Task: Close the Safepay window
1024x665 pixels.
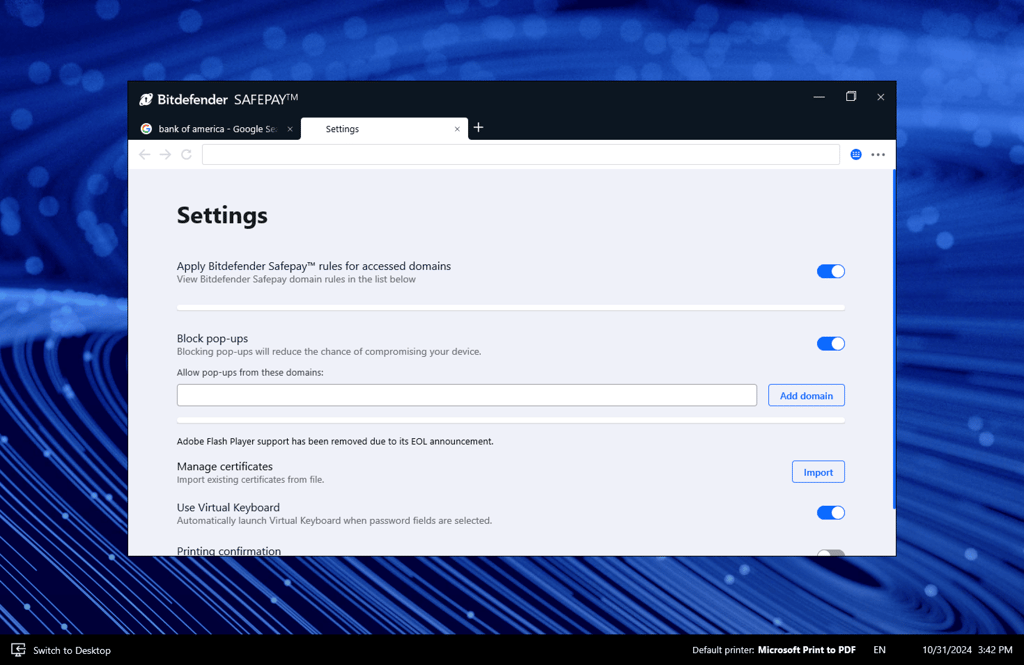Action: 880,97
